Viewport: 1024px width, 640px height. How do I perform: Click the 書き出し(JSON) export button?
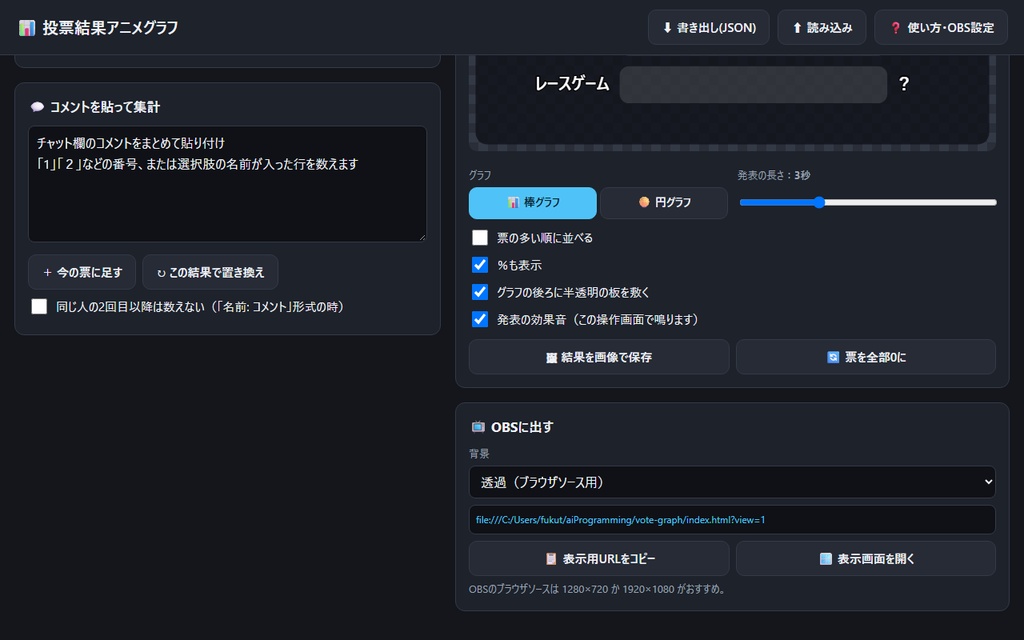pos(709,27)
